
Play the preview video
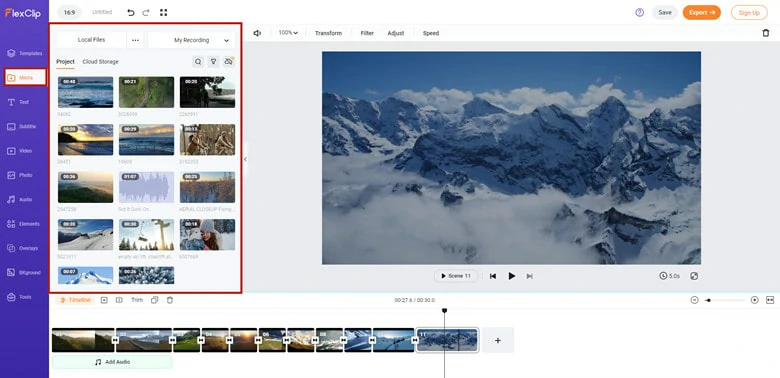tap(511, 276)
